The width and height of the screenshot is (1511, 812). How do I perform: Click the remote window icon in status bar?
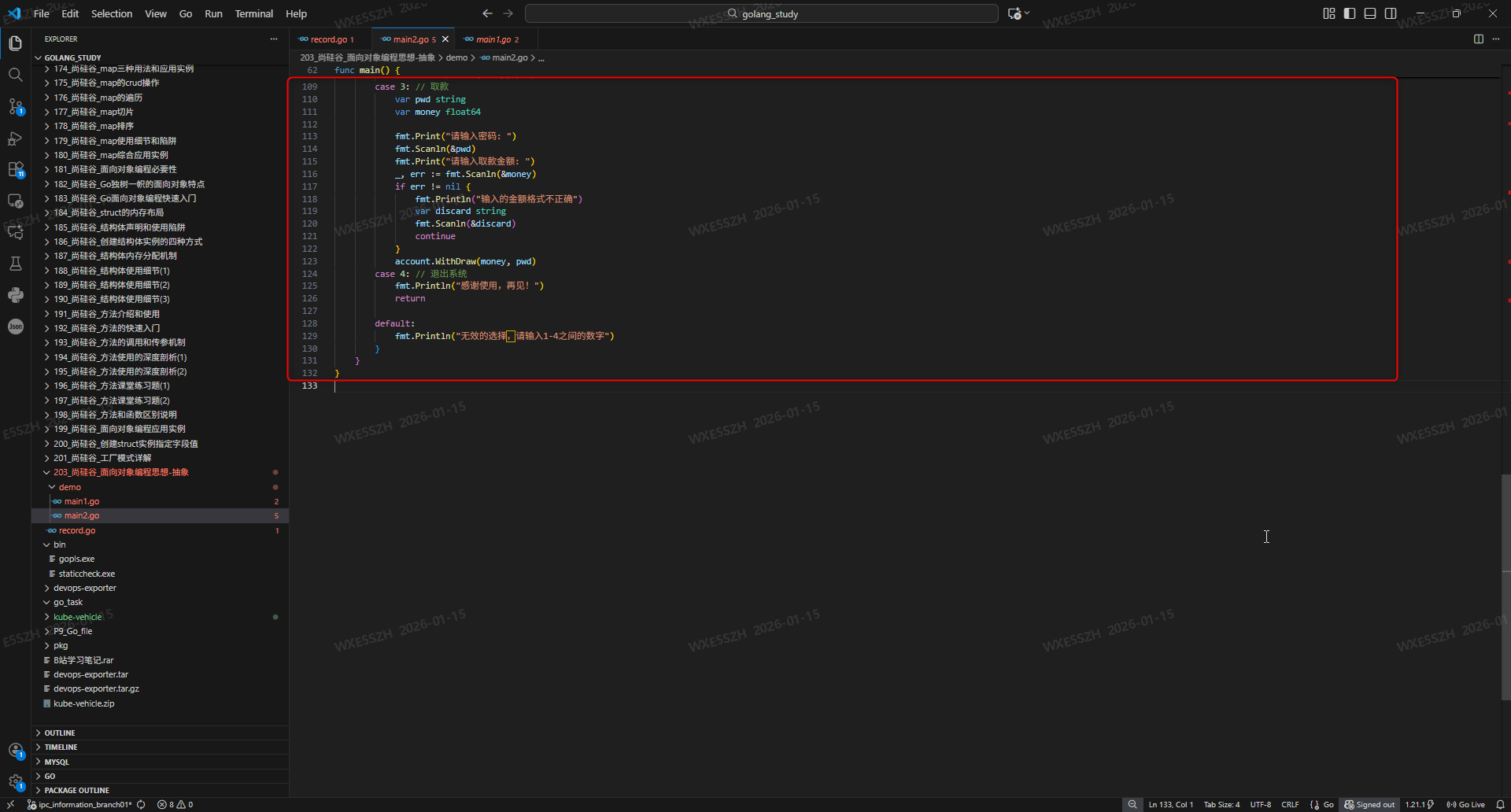click(x=10, y=804)
